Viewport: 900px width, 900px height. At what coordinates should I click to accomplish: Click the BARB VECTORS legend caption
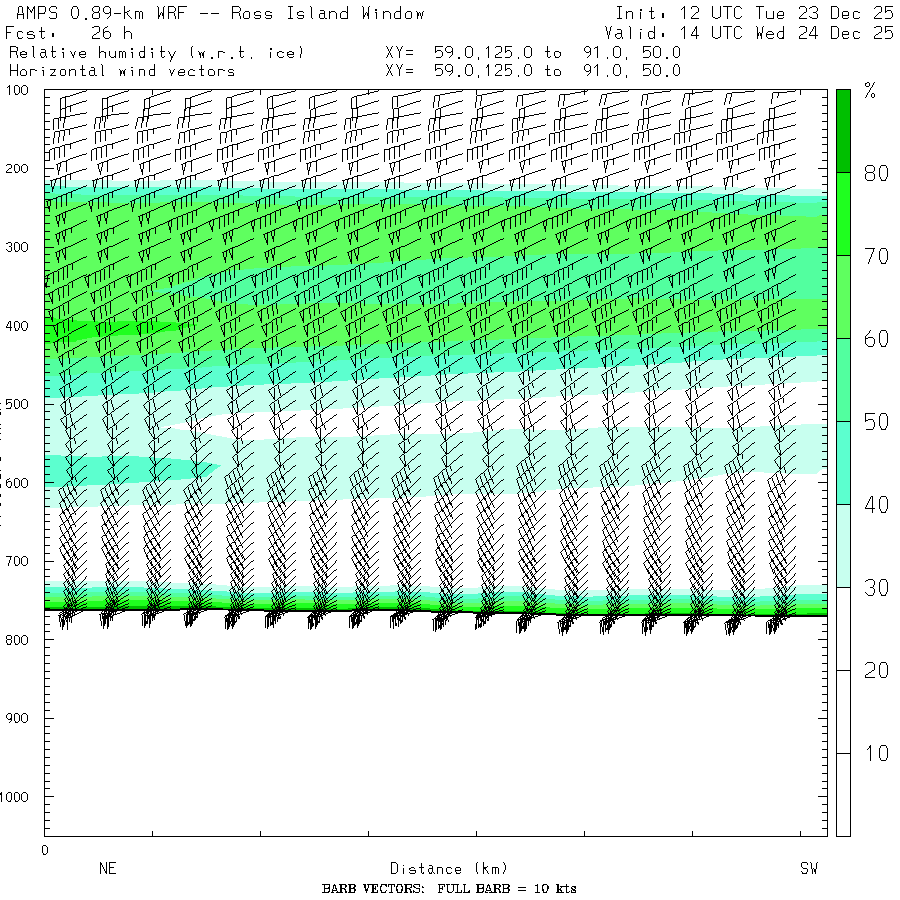(449, 889)
